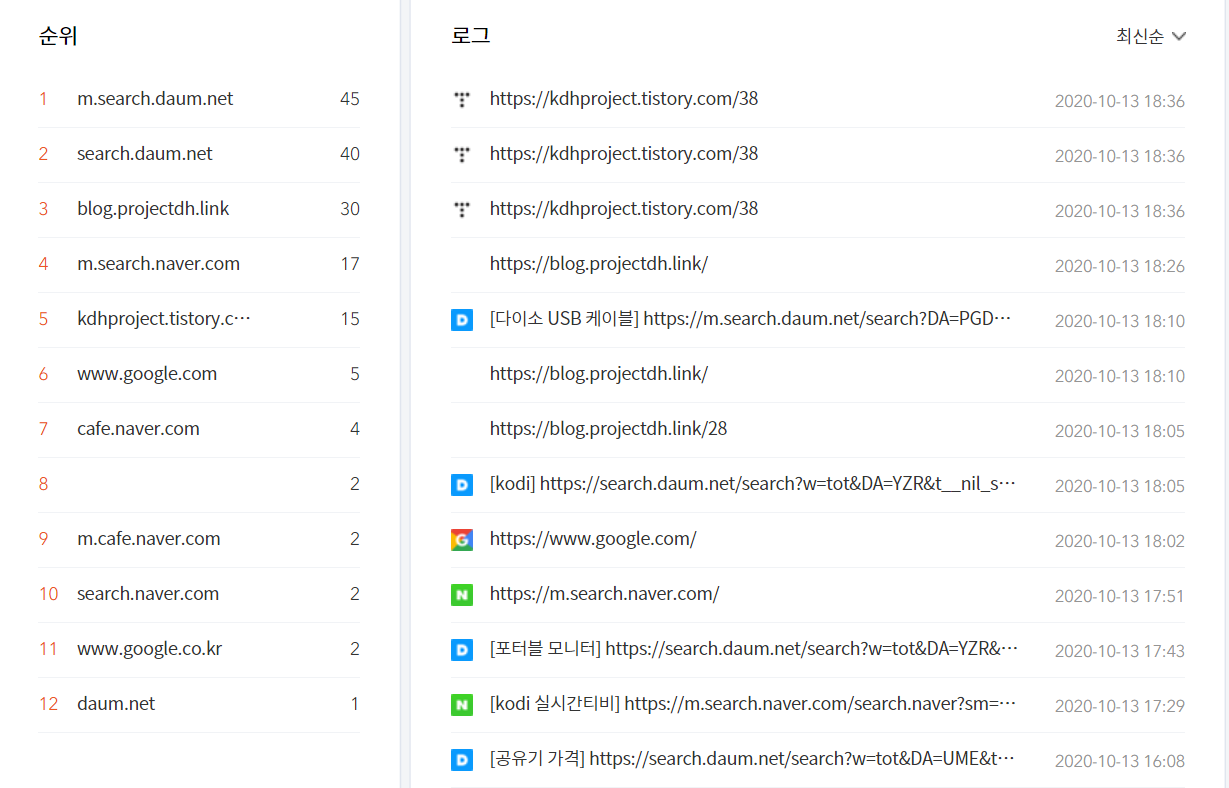Click the Daum icon beside 다이소 USB 케이블
Image resolution: width=1229 pixels, height=788 pixels.
pyautogui.click(x=461, y=320)
